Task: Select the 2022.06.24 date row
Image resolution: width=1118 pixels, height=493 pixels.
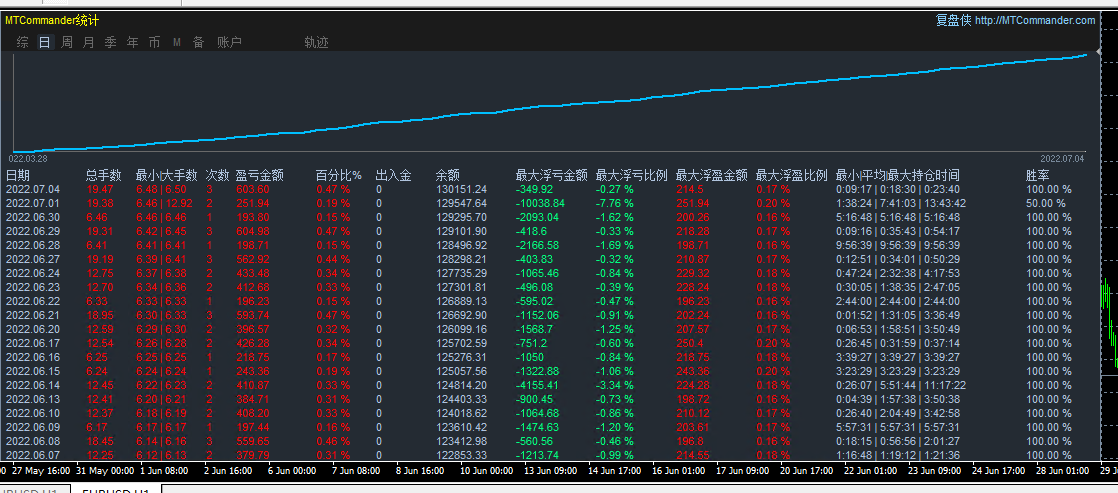Action: tap(33, 273)
